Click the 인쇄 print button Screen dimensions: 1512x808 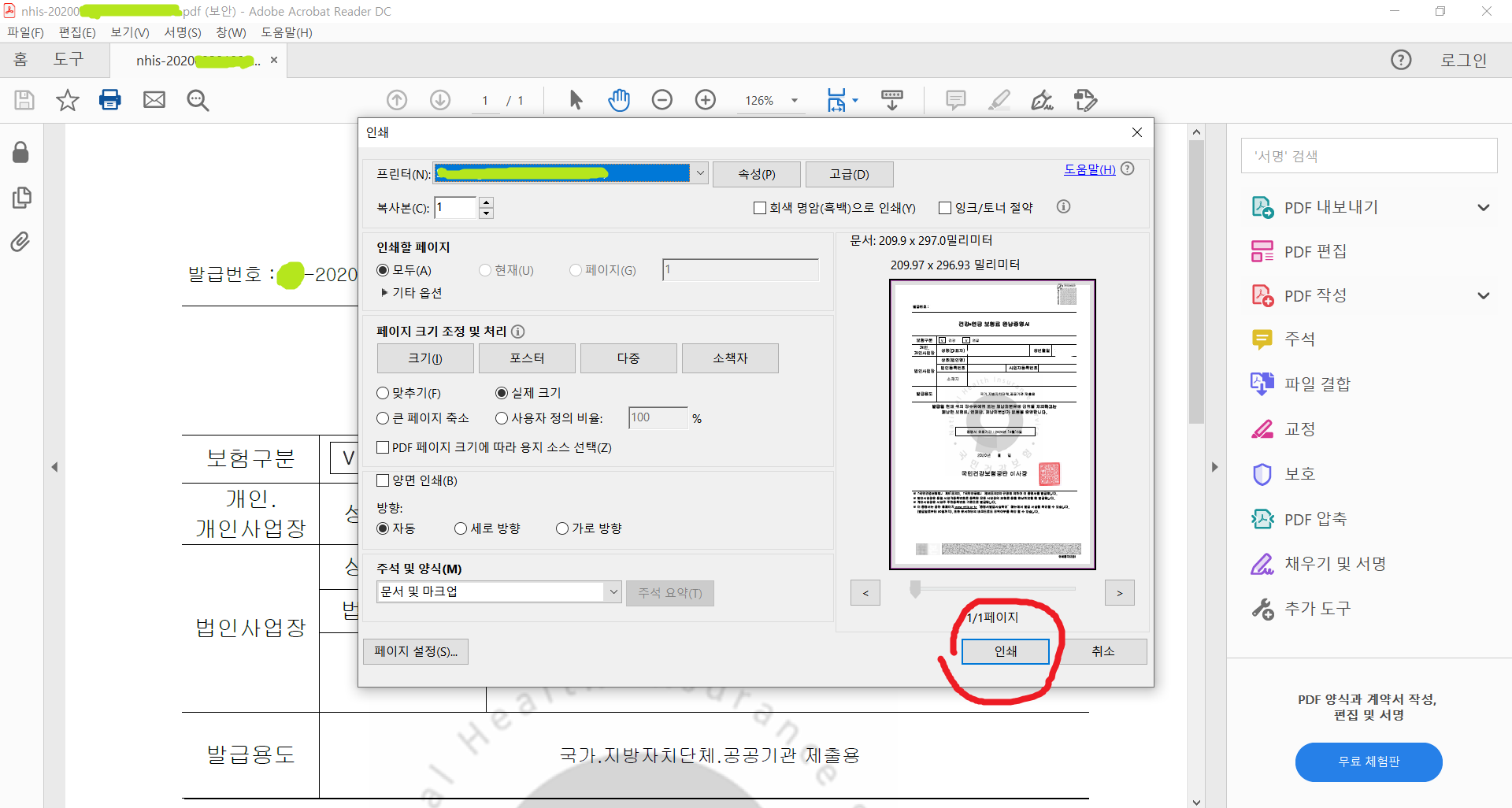coord(1006,651)
